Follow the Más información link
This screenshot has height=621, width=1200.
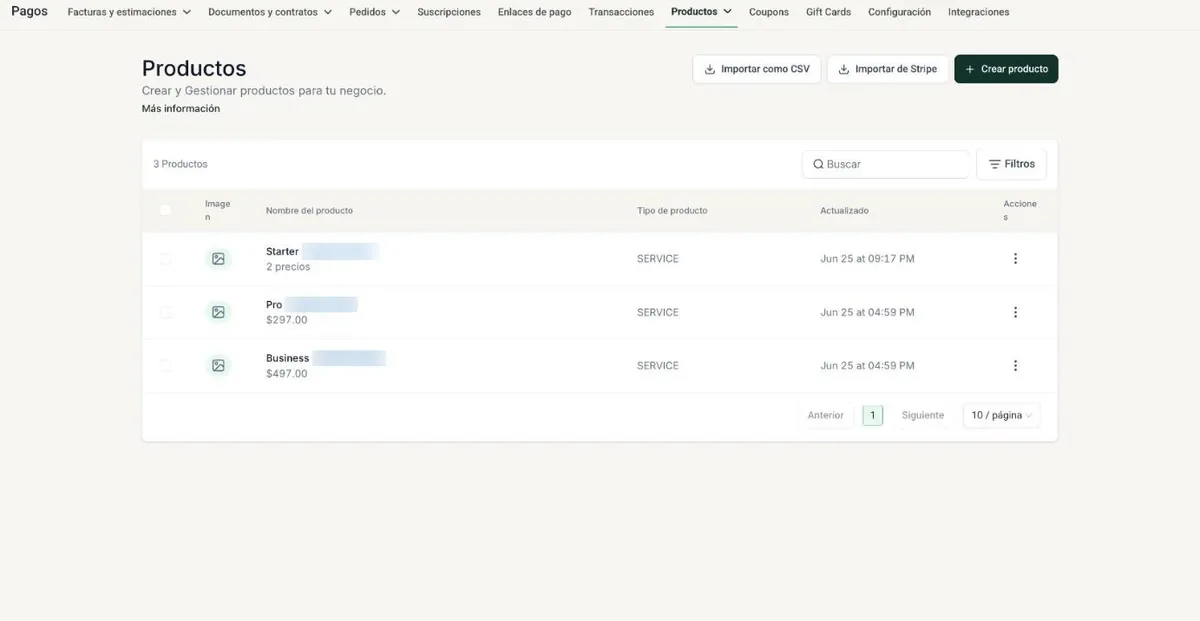point(181,109)
